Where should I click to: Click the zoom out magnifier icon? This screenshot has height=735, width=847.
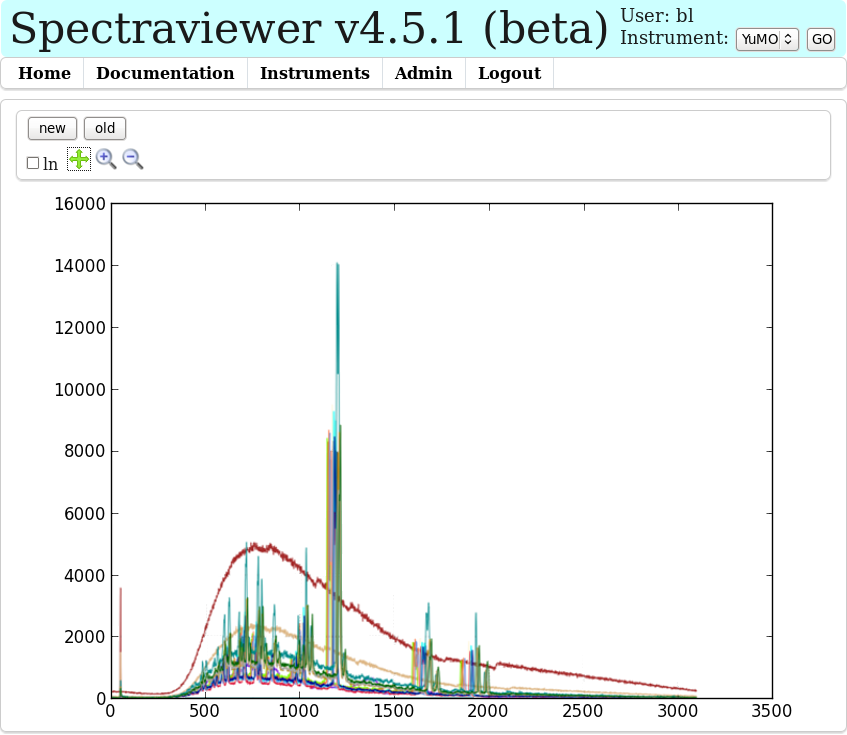[x=133, y=159]
